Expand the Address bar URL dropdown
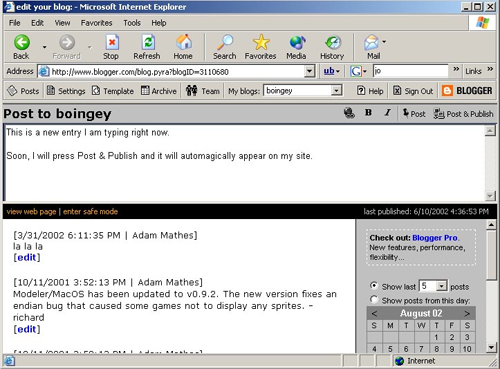Image resolution: width=500 pixels, height=369 pixels. pyautogui.click(x=310, y=71)
